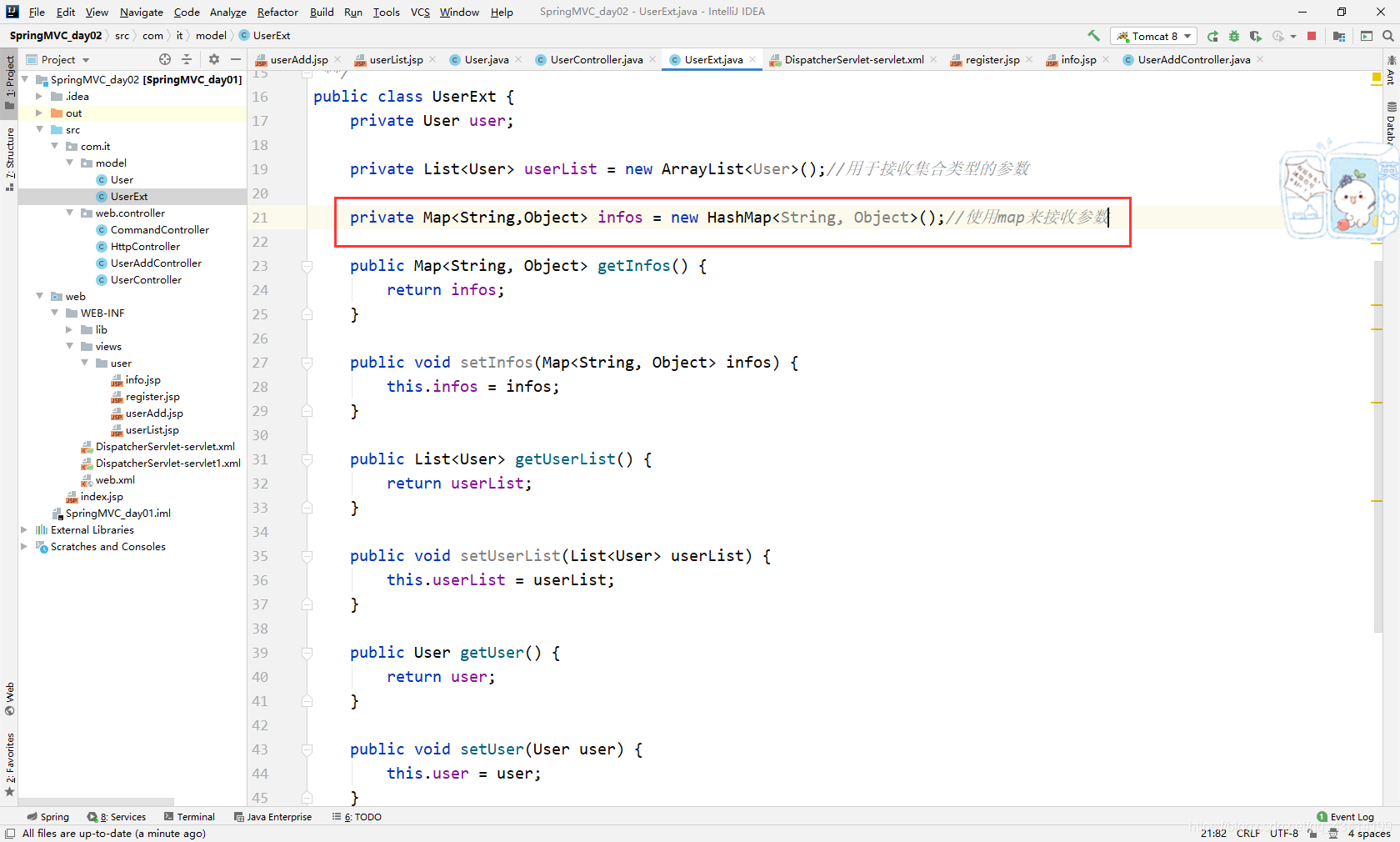Image resolution: width=1400 pixels, height=842 pixels.
Task: Fold the getInfos method at line 23
Action: point(307,266)
